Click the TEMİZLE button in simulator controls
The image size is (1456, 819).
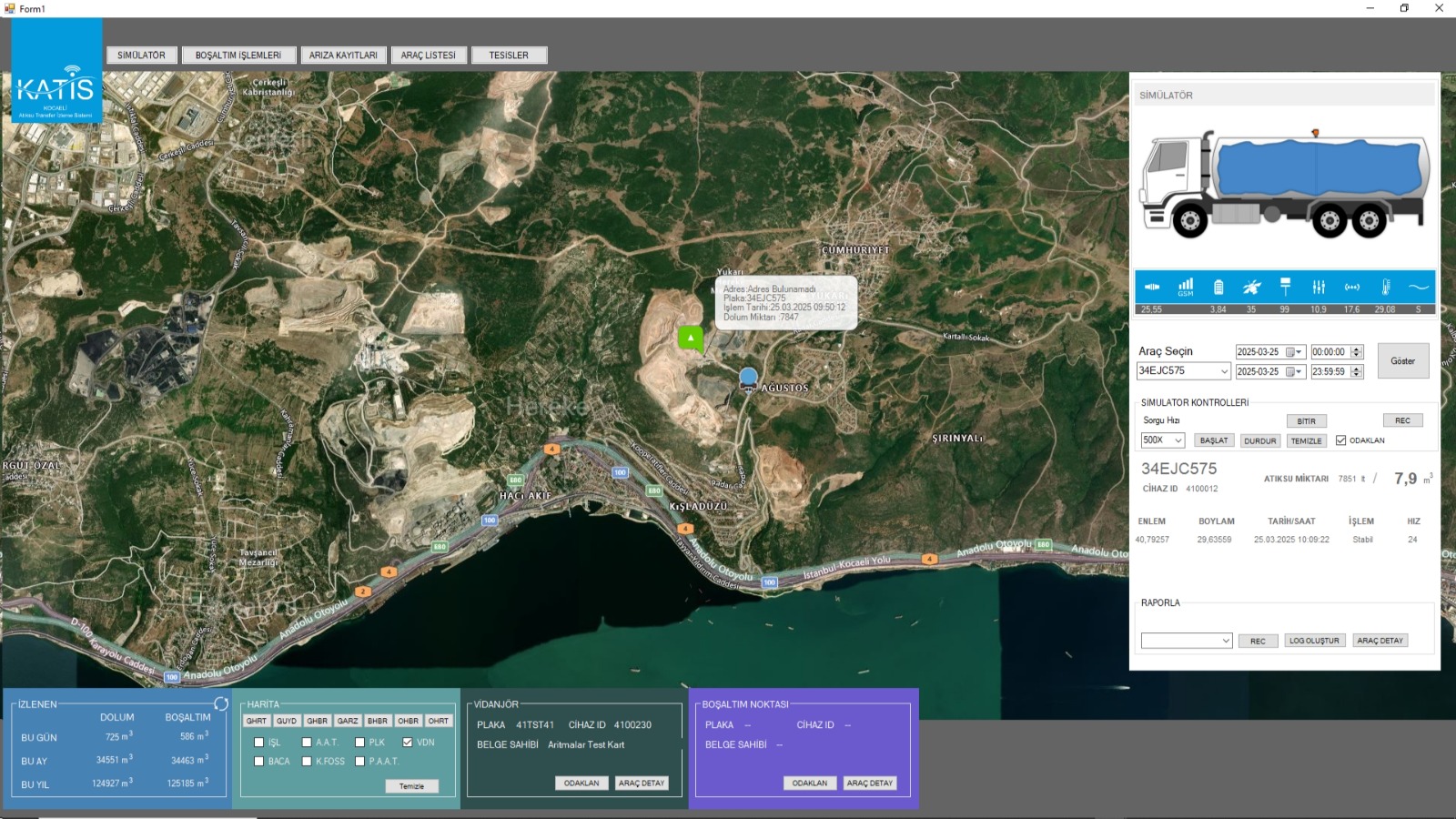tap(1307, 440)
